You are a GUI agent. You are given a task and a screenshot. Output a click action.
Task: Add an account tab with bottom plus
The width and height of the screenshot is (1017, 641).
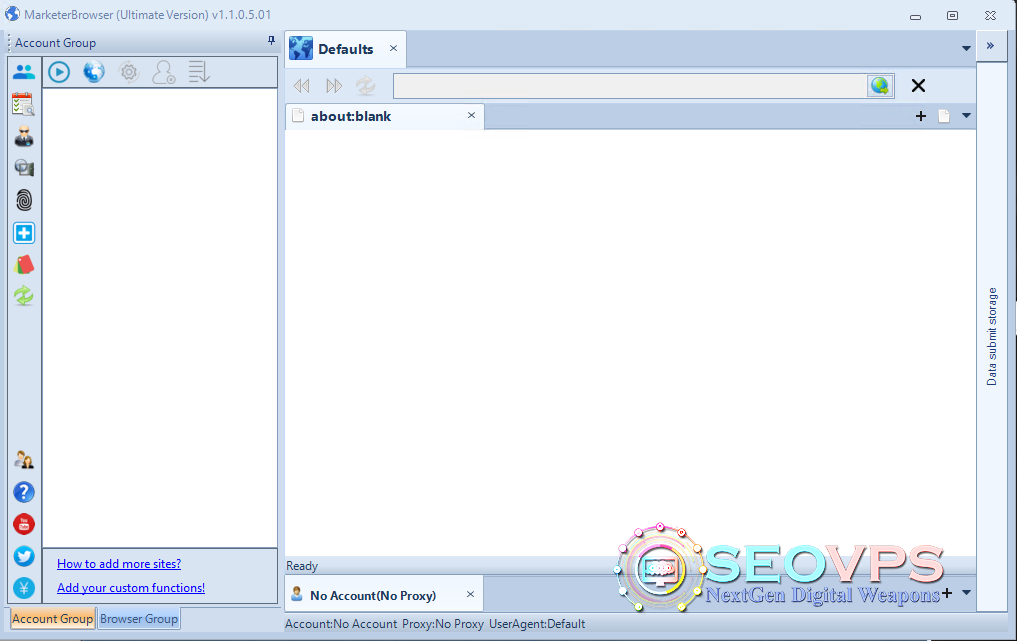tap(947, 593)
